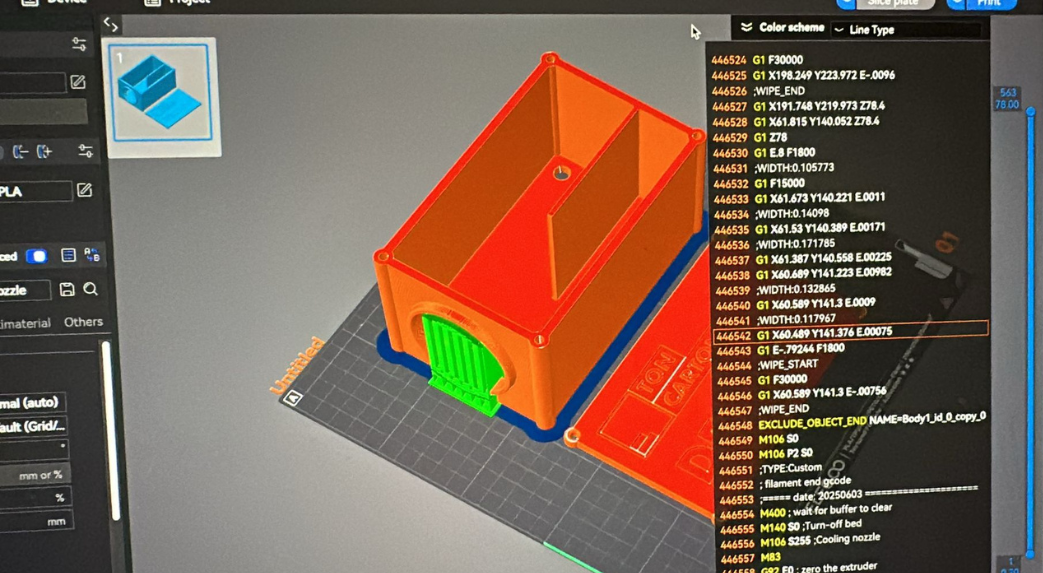The image size is (1043, 573).
Task: Select g-code line 446524 G1 F30000
Action: coord(758,60)
